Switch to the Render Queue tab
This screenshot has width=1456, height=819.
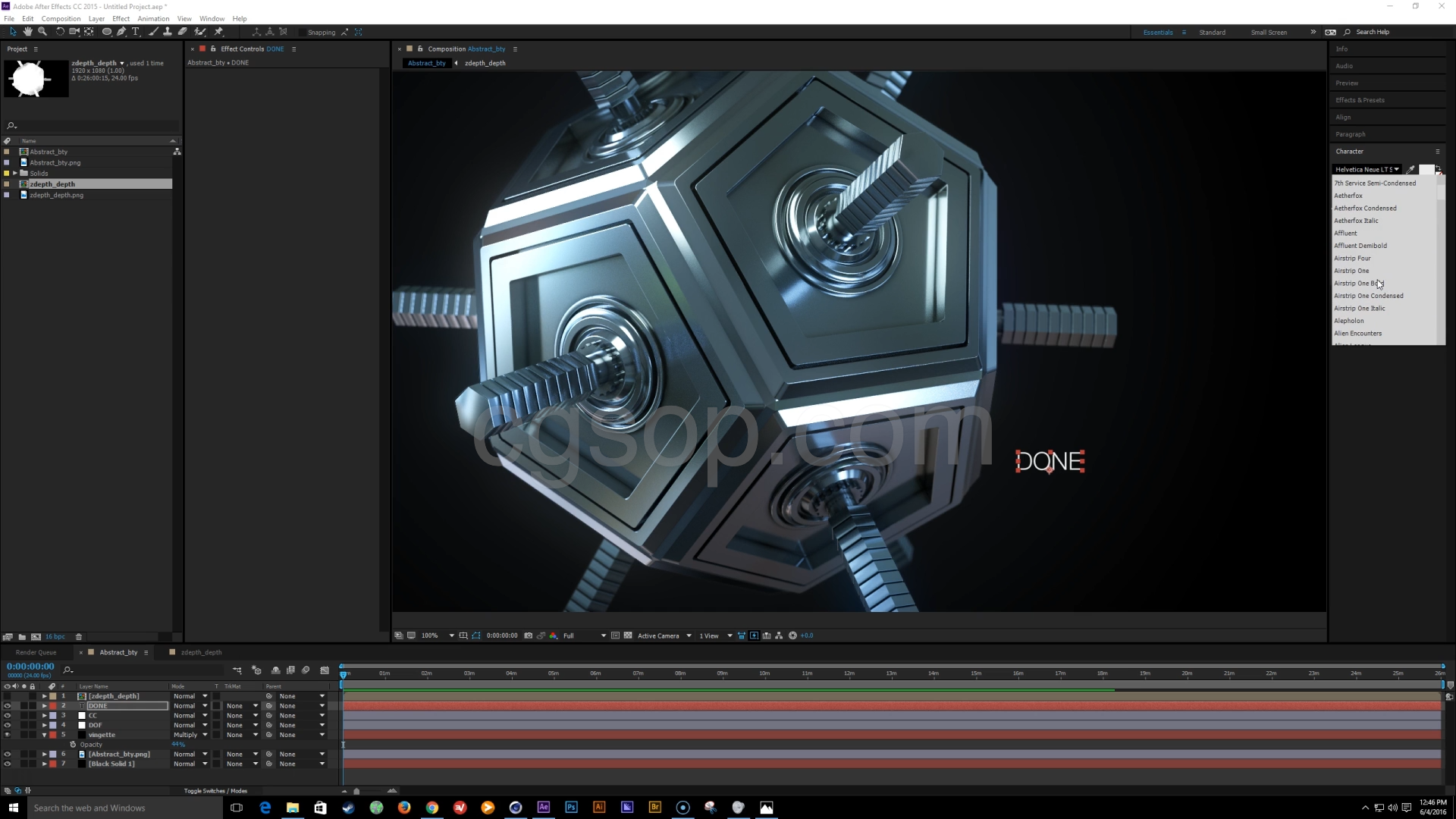click(36, 652)
